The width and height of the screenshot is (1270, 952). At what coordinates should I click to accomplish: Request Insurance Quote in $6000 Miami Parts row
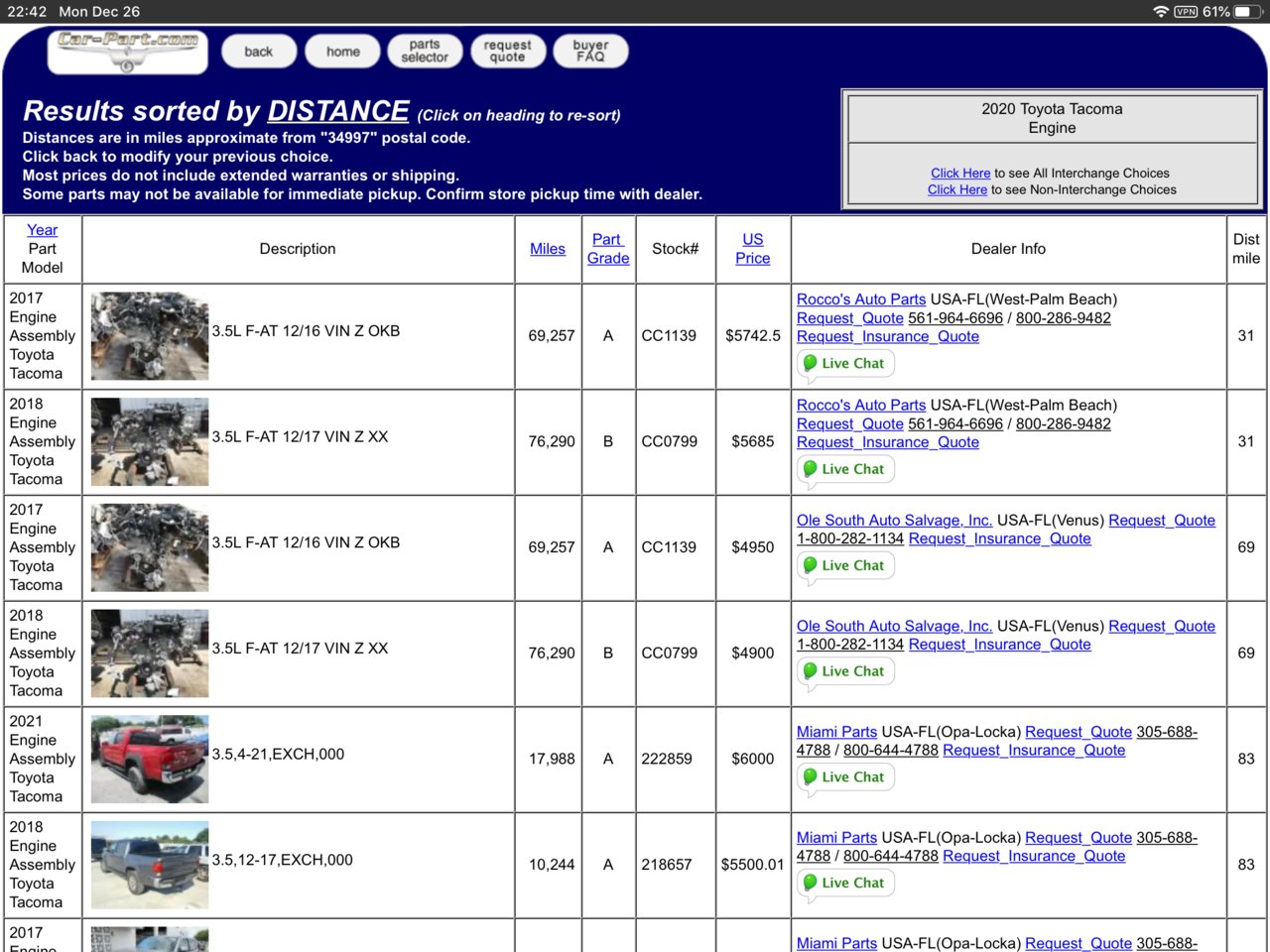[x=1034, y=751]
